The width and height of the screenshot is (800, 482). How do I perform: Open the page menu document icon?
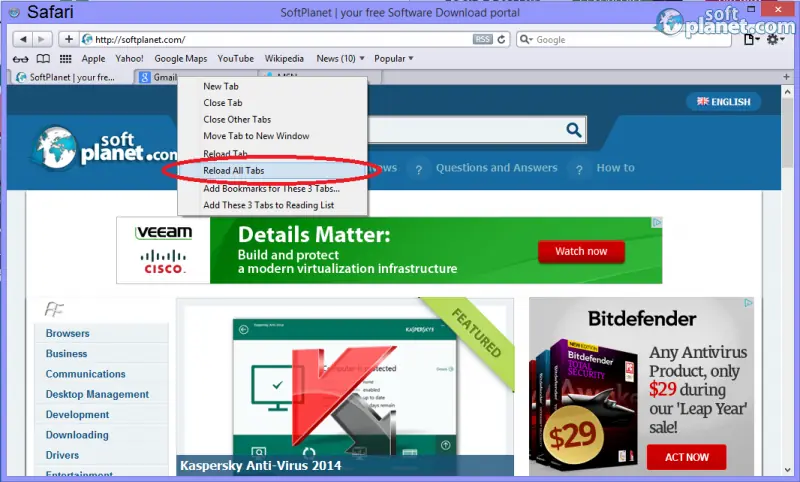(751, 40)
